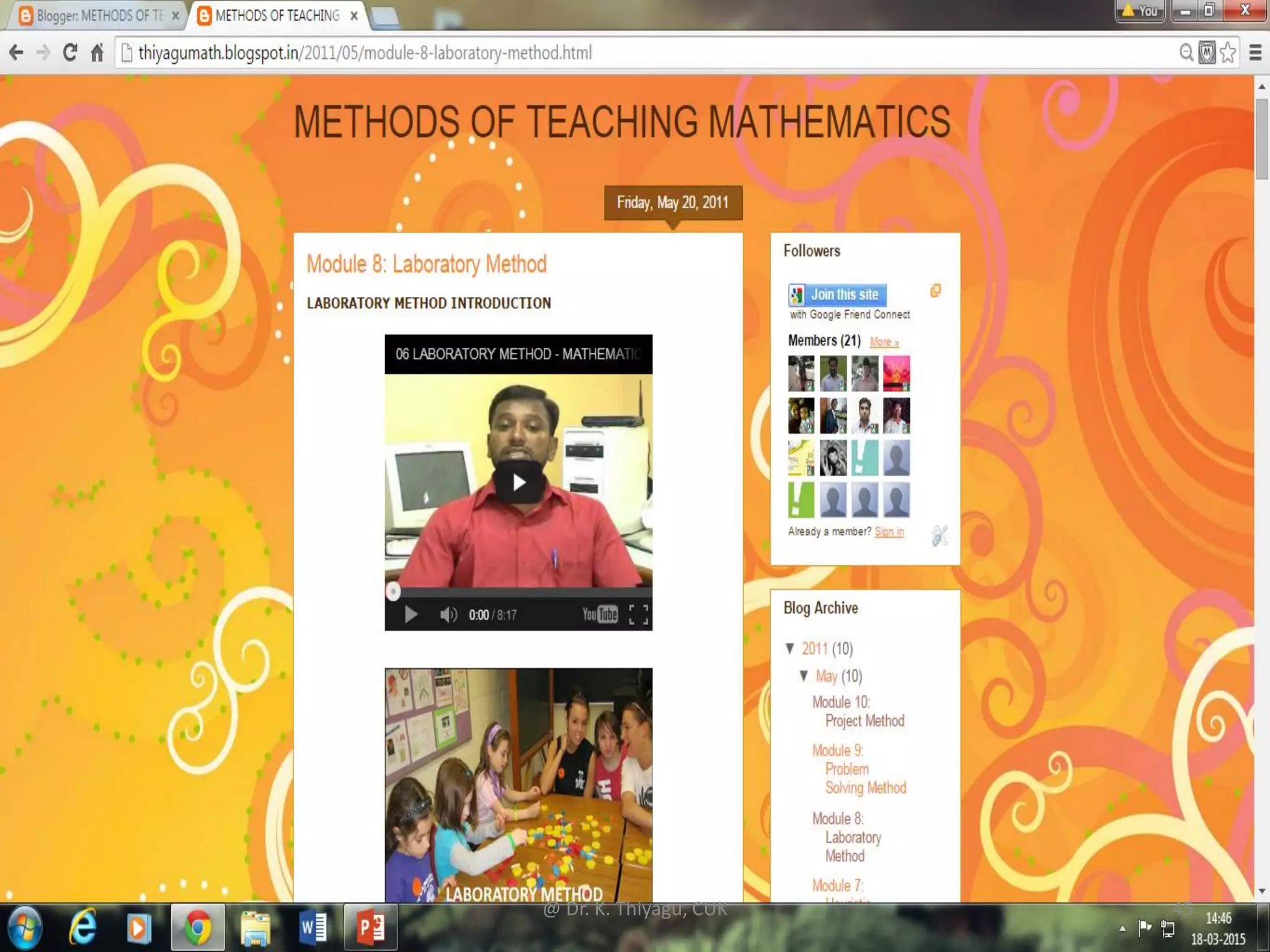Click the You profile button in title bar

(1140, 11)
